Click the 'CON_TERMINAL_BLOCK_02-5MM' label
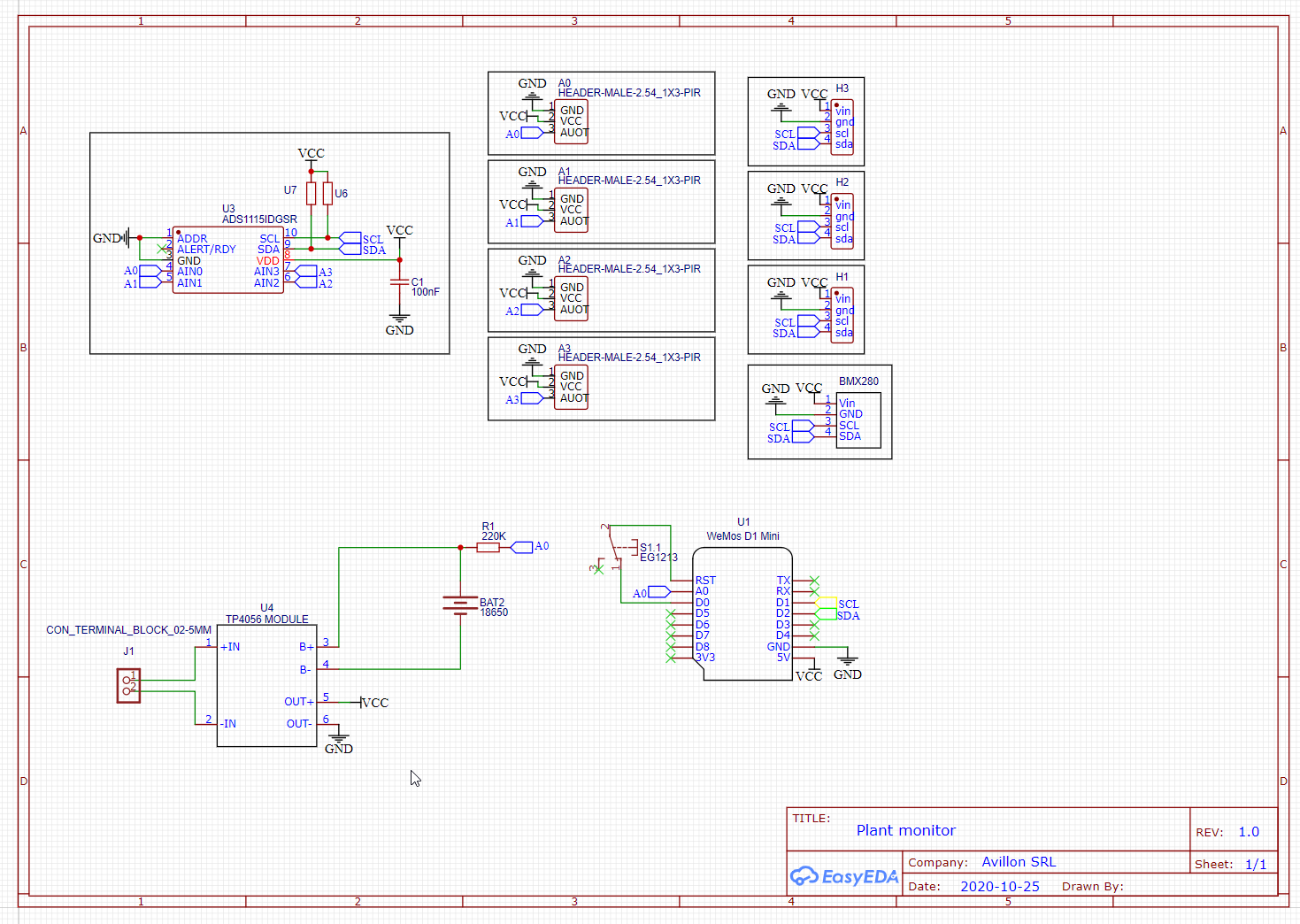The image size is (1300, 924). point(129,630)
